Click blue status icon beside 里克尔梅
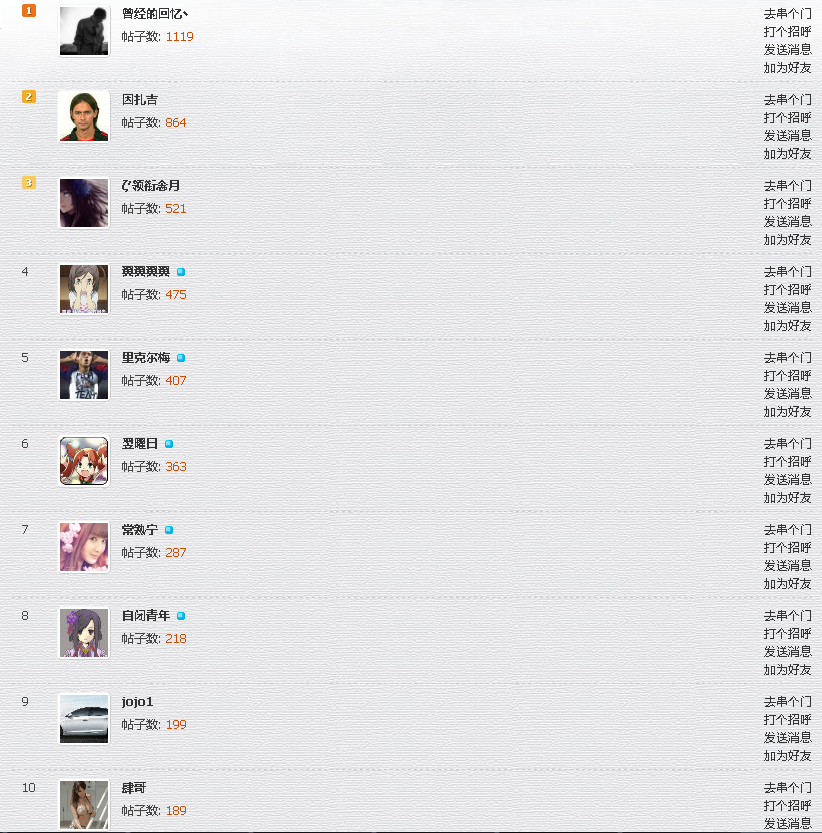Screen dimensions: 822x833 [181, 358]
